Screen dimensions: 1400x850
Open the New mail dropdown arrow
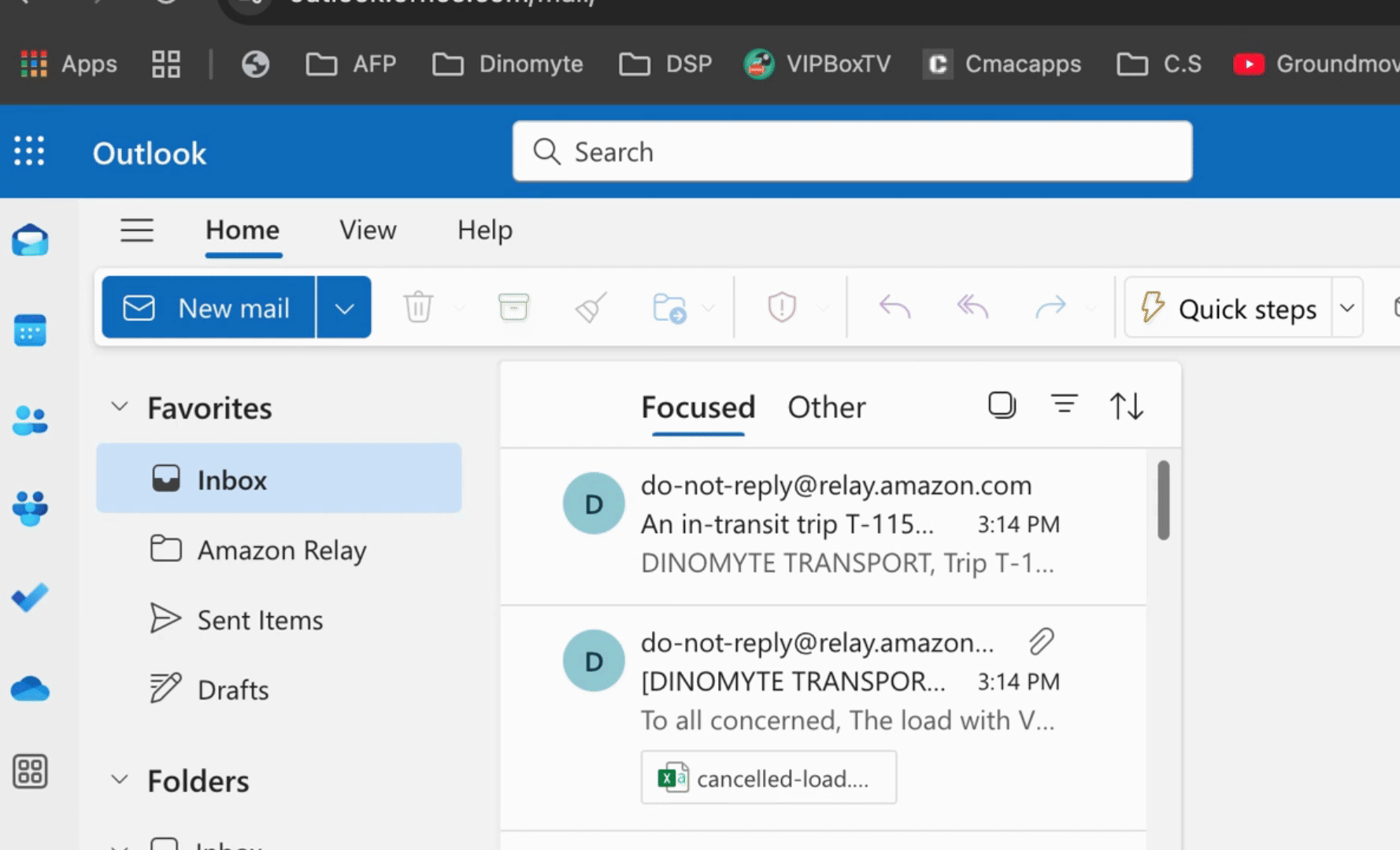[x=344, y=308]
